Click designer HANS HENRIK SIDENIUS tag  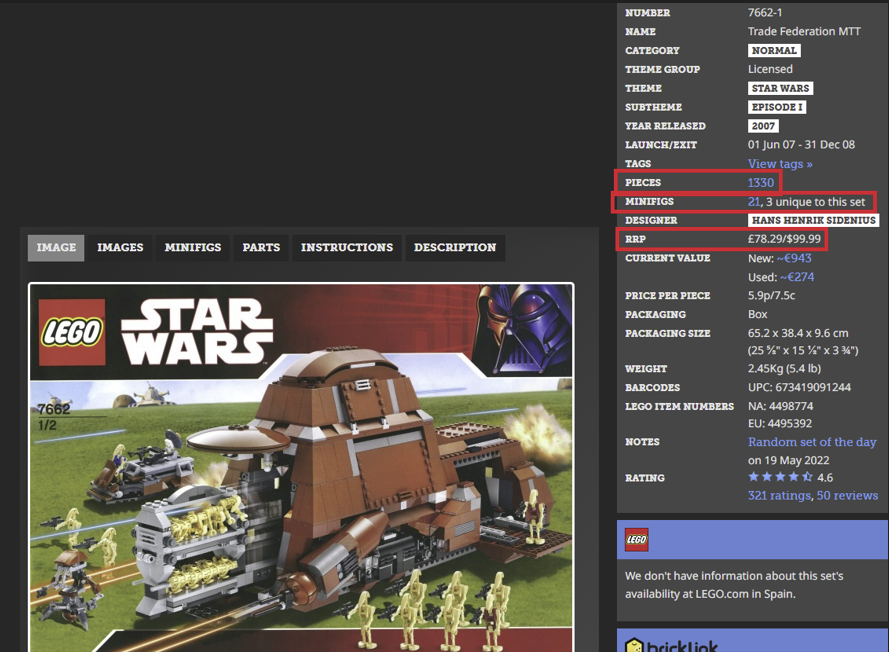click(x=813, y=220)
